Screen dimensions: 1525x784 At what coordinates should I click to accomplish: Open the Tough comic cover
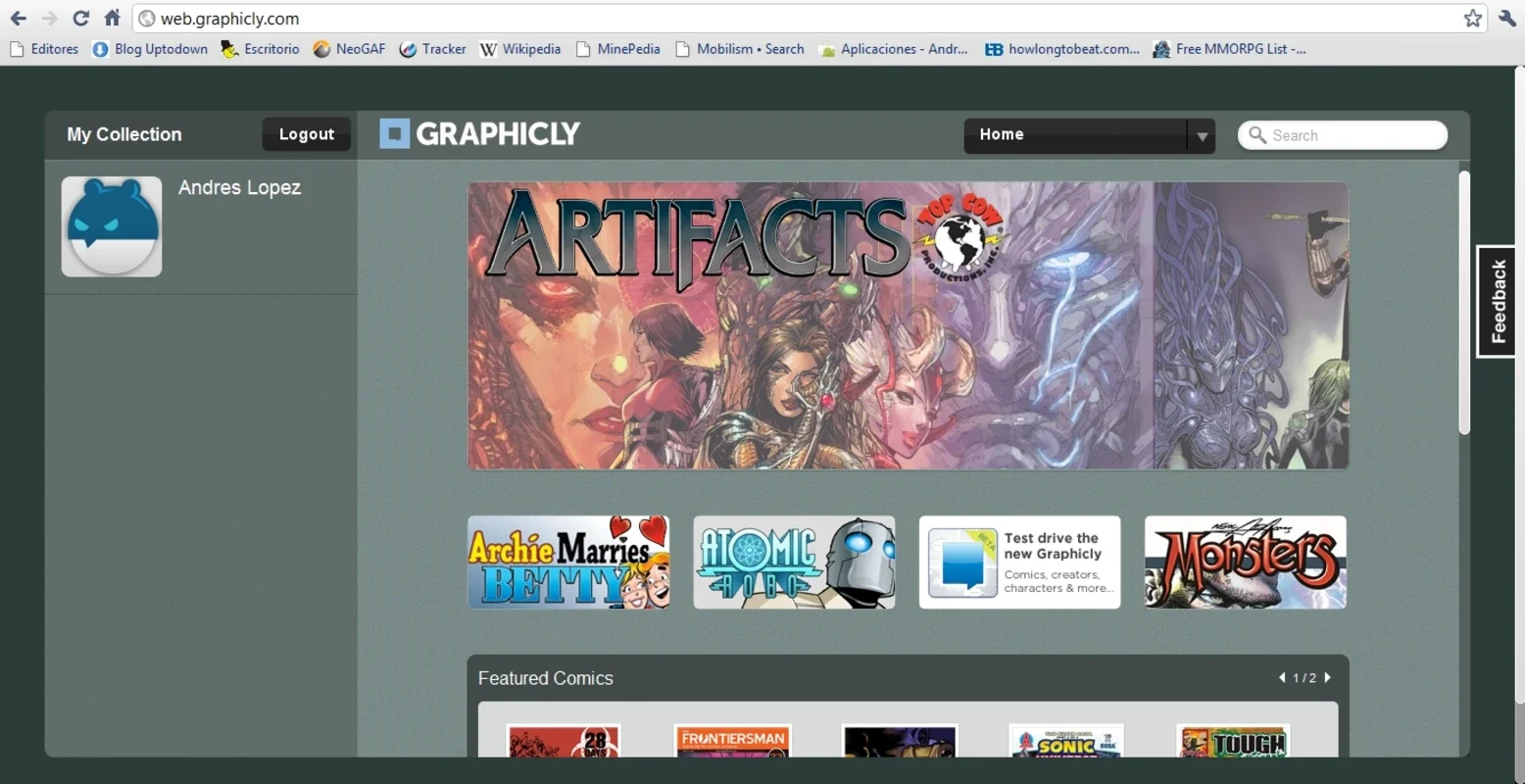[1233, 741]
